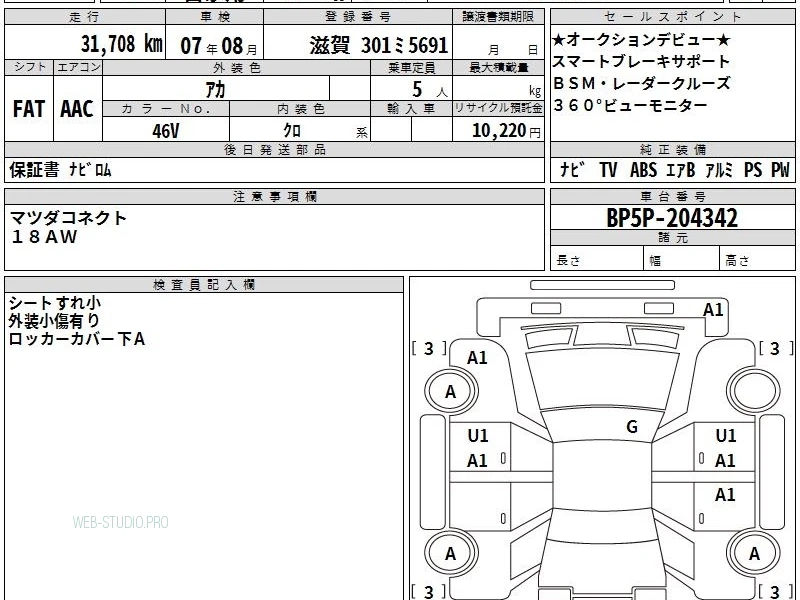Select the inspection date 07年08月
The width and height of the screenshot is (800, 600).
(219, 46)
